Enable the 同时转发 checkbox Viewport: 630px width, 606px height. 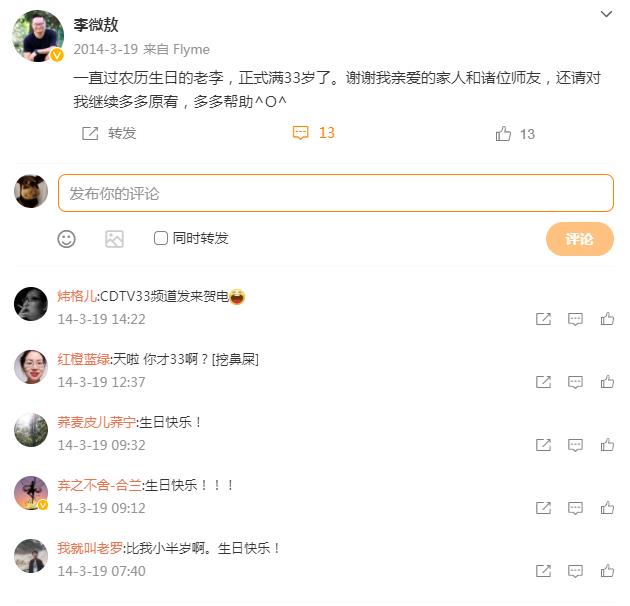[x=161, y=238]
